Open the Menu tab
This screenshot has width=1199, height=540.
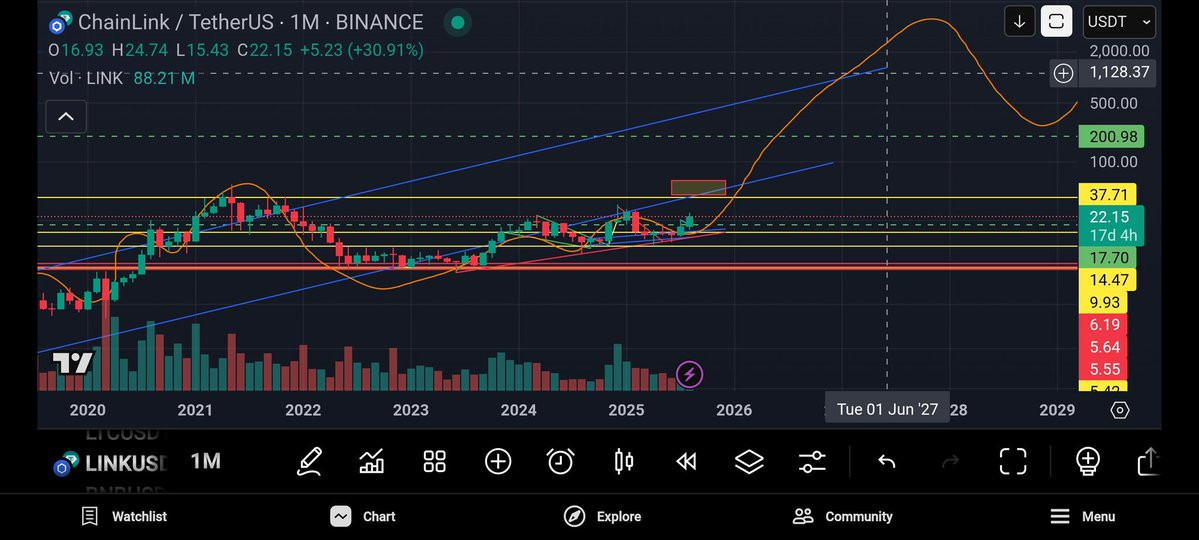(x=1082, y=516)
